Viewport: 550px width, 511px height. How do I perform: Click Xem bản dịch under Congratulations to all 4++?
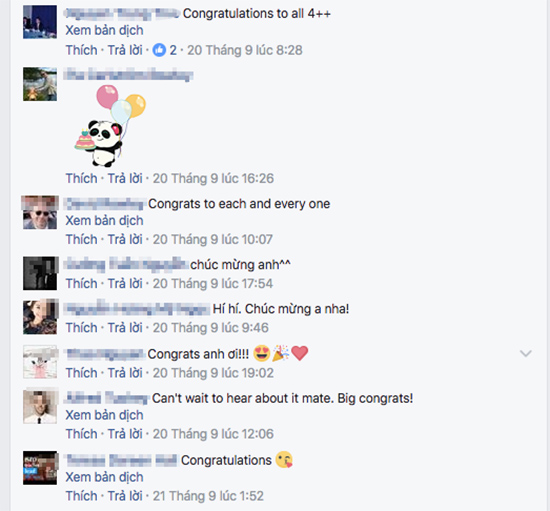105,31
